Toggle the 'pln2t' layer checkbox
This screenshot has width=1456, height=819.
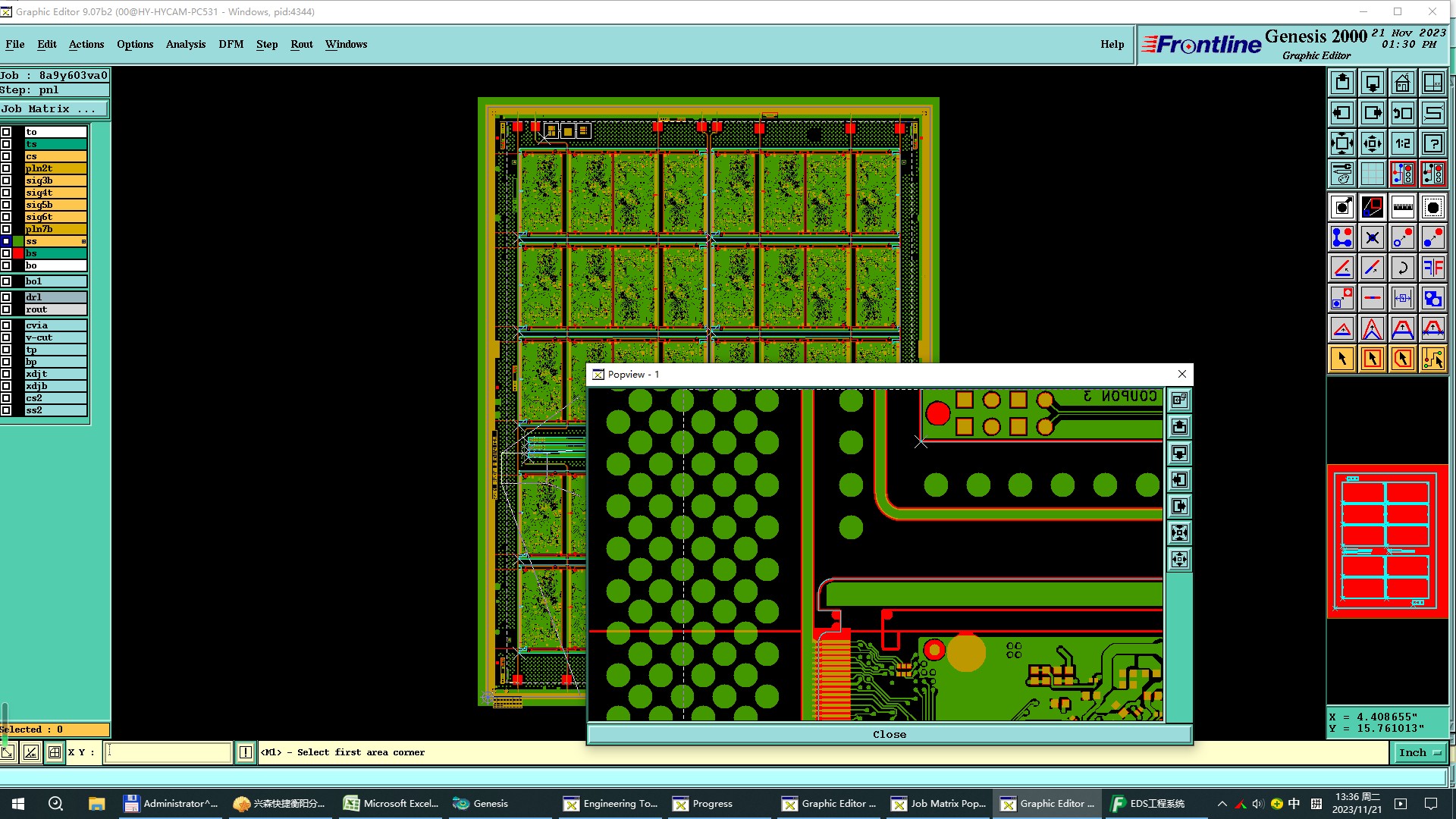point(6,168)
